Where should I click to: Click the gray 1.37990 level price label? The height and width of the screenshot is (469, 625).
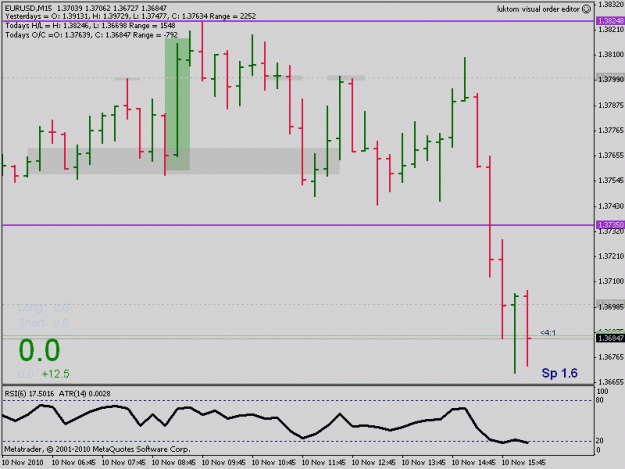point(610,79)
